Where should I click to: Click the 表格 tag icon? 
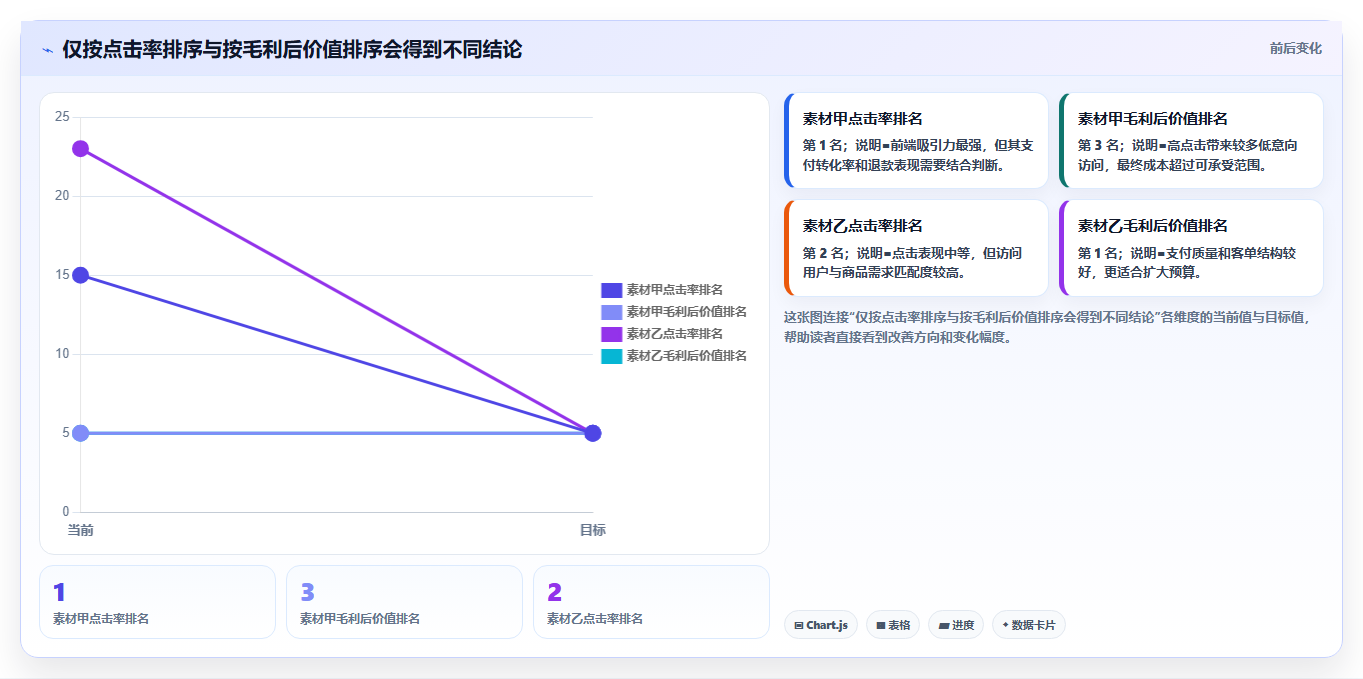(881, 626)
